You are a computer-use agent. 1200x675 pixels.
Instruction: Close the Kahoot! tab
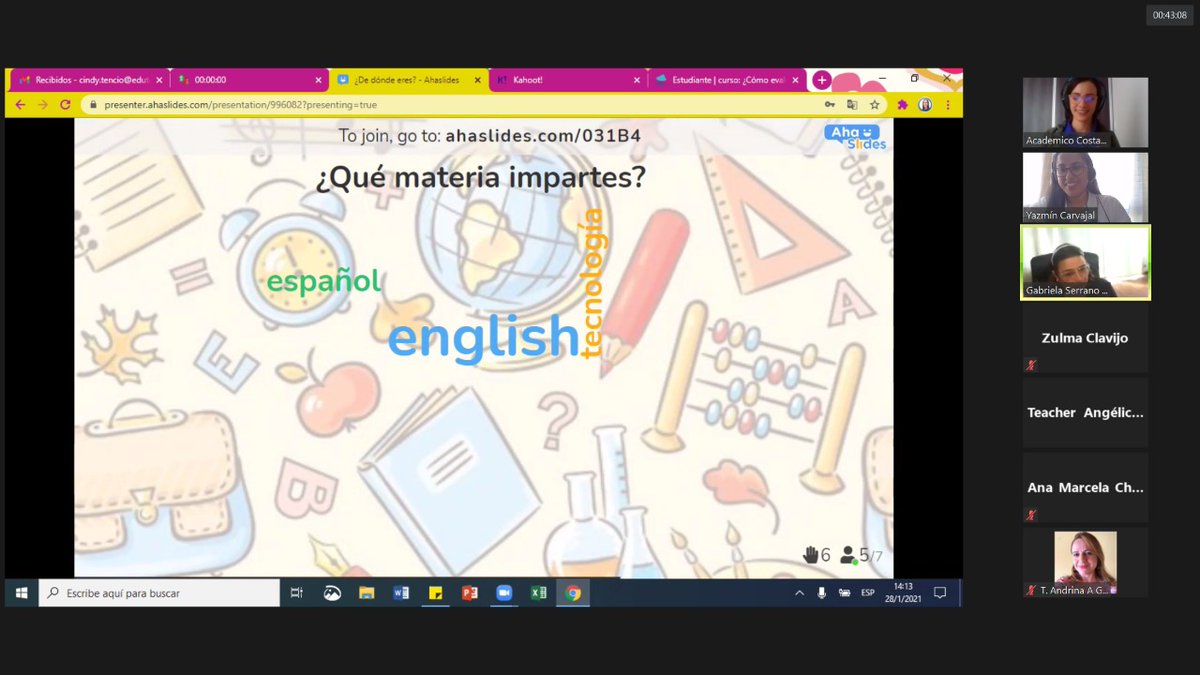click(x=637, y=80)
